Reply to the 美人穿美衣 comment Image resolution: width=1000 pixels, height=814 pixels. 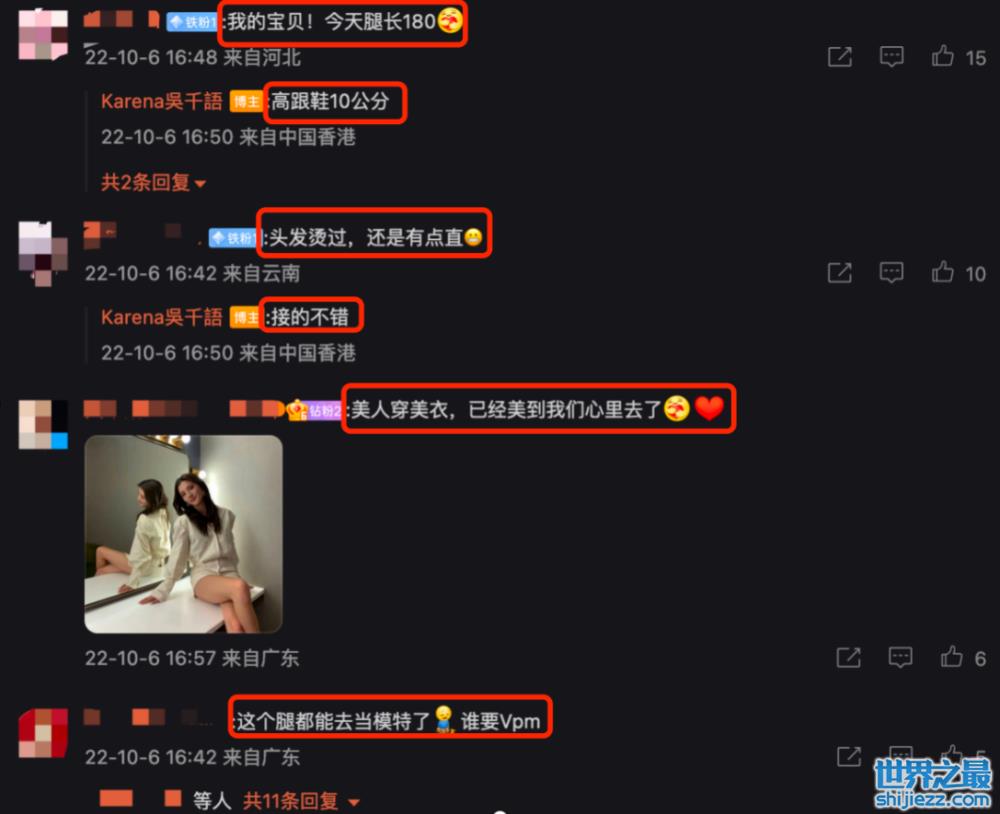click(900, 657)
